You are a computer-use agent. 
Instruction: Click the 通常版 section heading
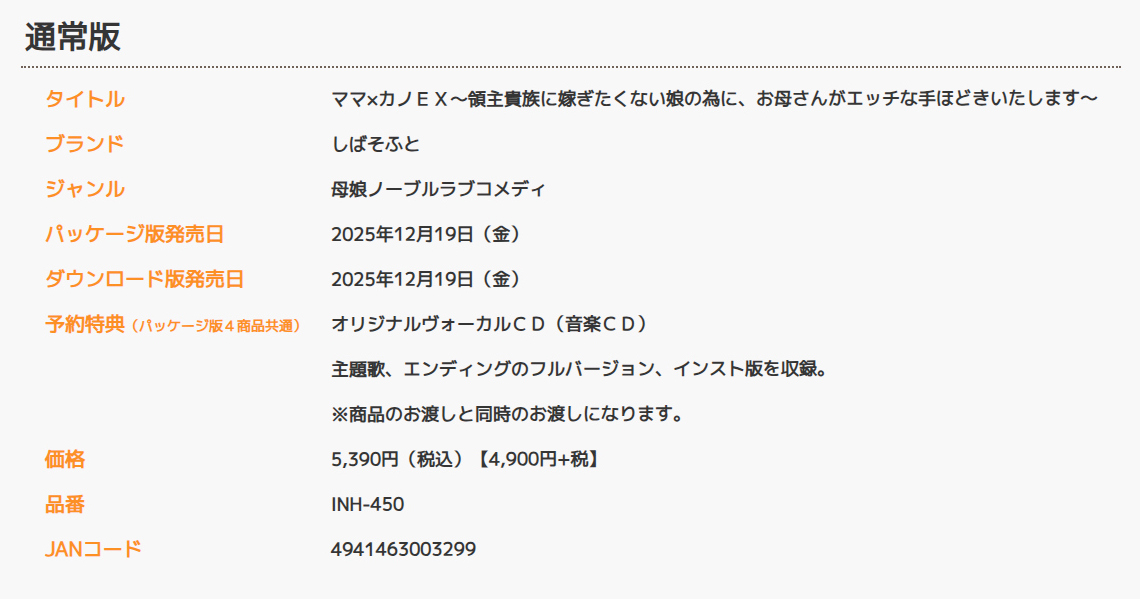click(x=73, y=37)
